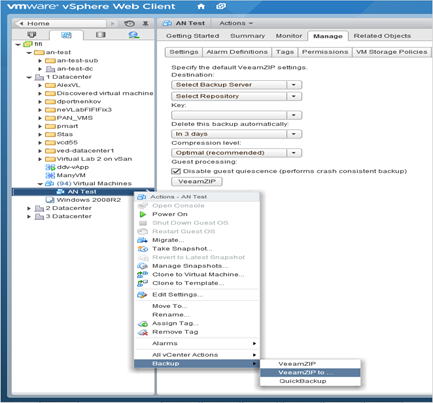
Task: Click the Home icon in the vSphere header
Action: click(x=201, y=6)
